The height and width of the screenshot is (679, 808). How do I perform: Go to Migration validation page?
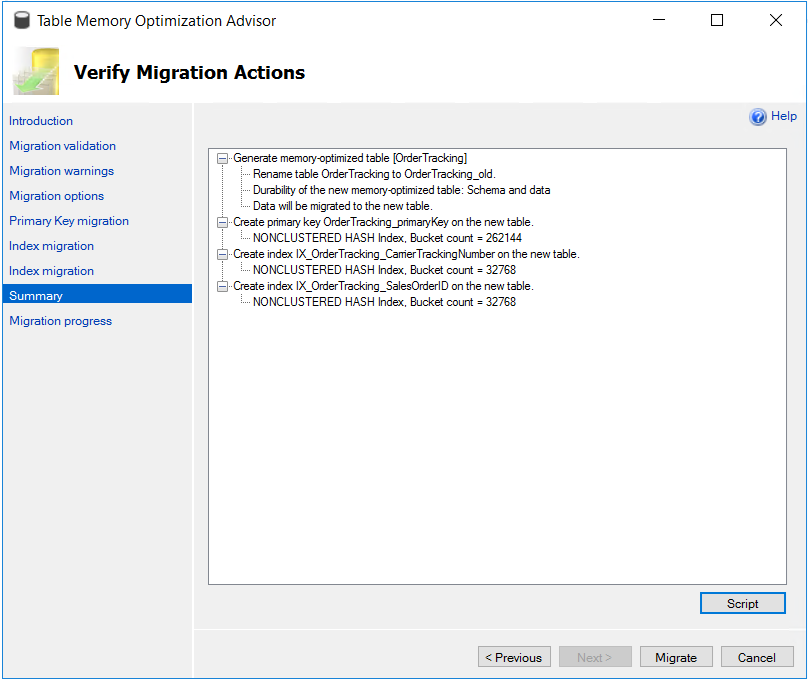pyautogui.click(x=62, y=146)
